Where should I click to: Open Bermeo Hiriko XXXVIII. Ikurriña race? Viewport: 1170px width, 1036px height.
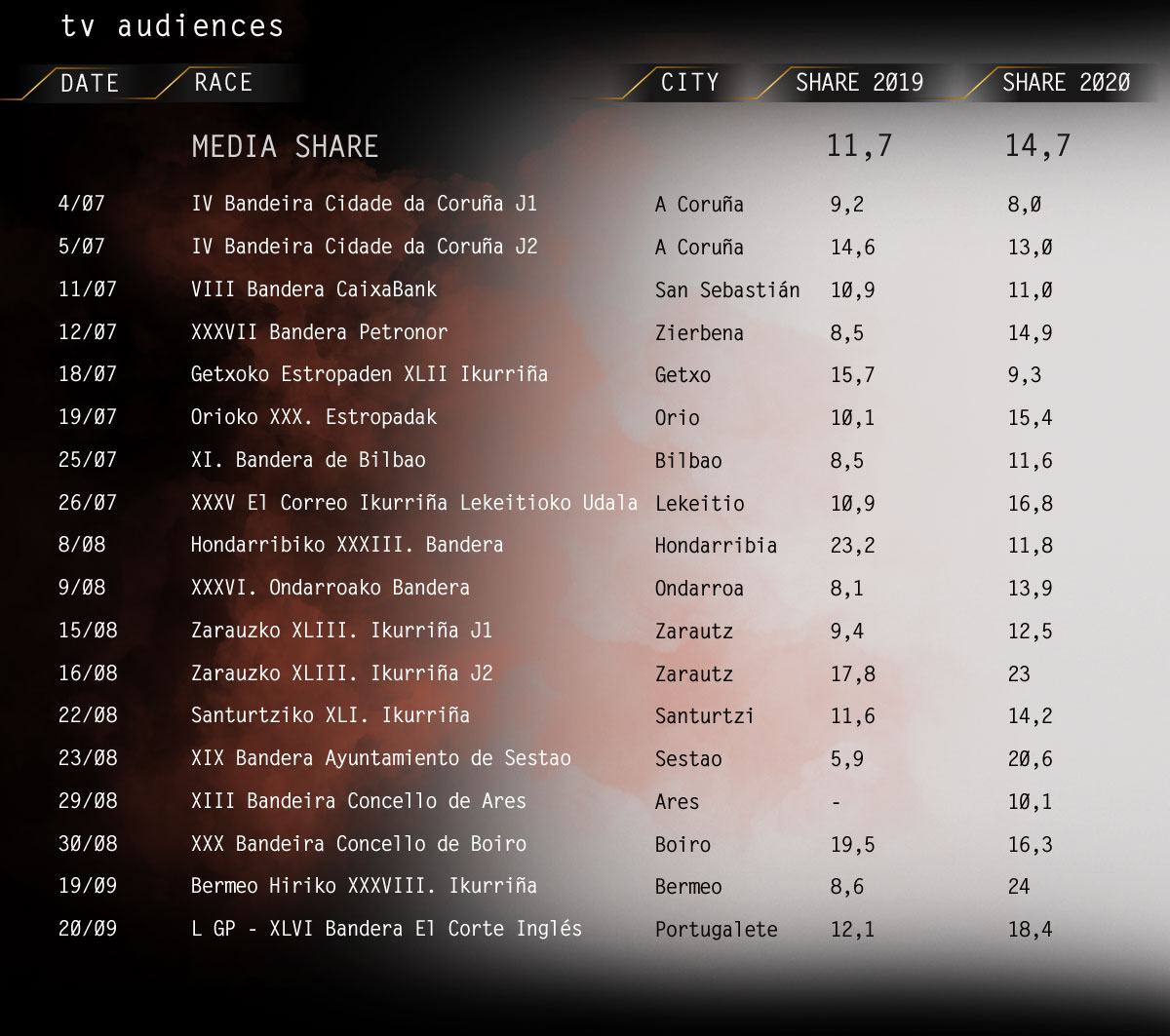(x=364, y=886)
